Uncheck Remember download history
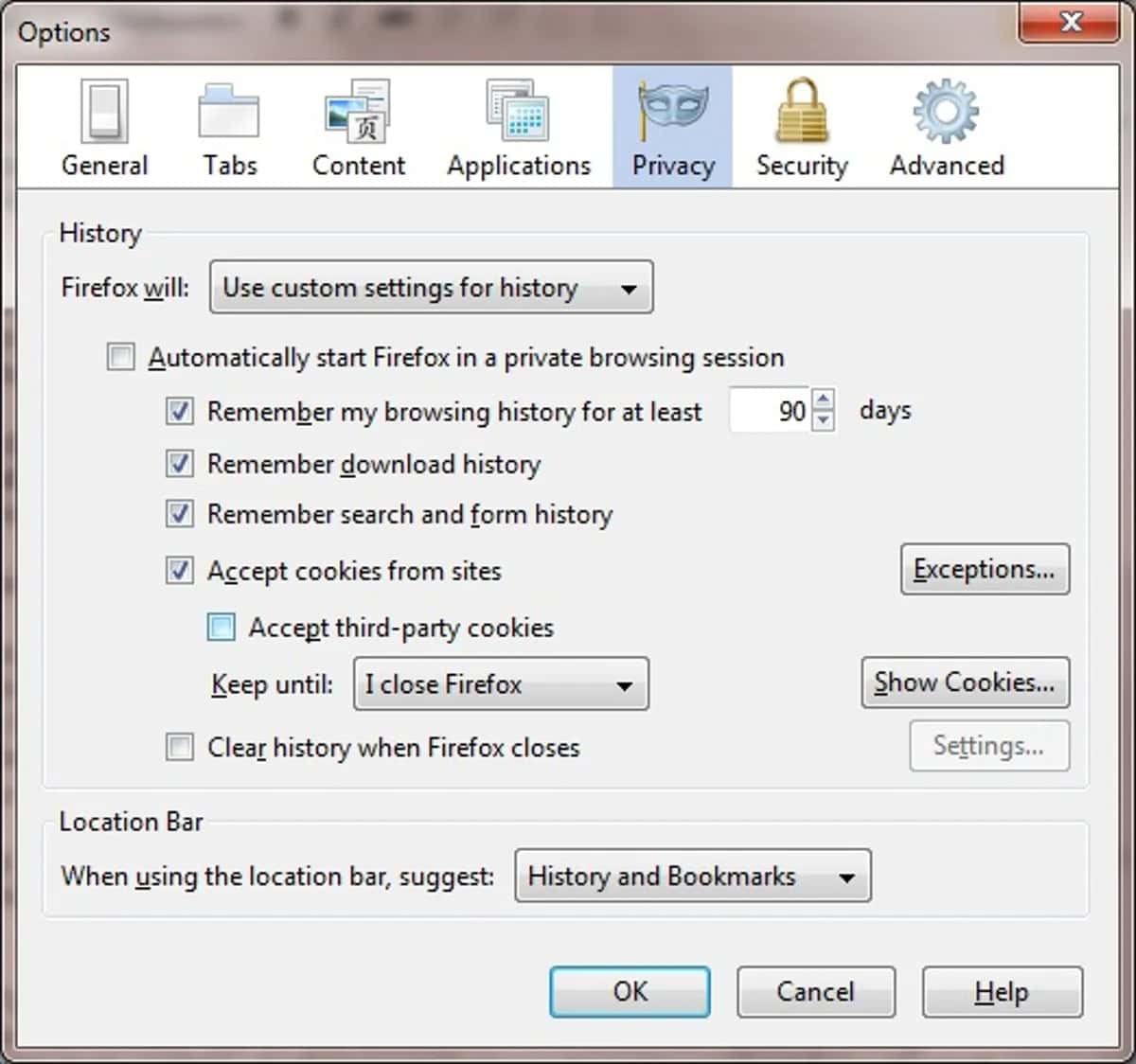1136x1064 pixels. coord(179,464)
